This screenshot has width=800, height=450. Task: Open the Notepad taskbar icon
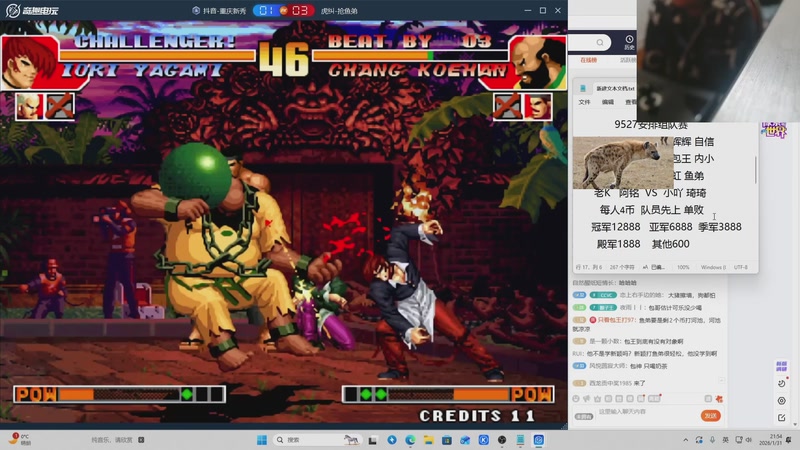point(520,440)
